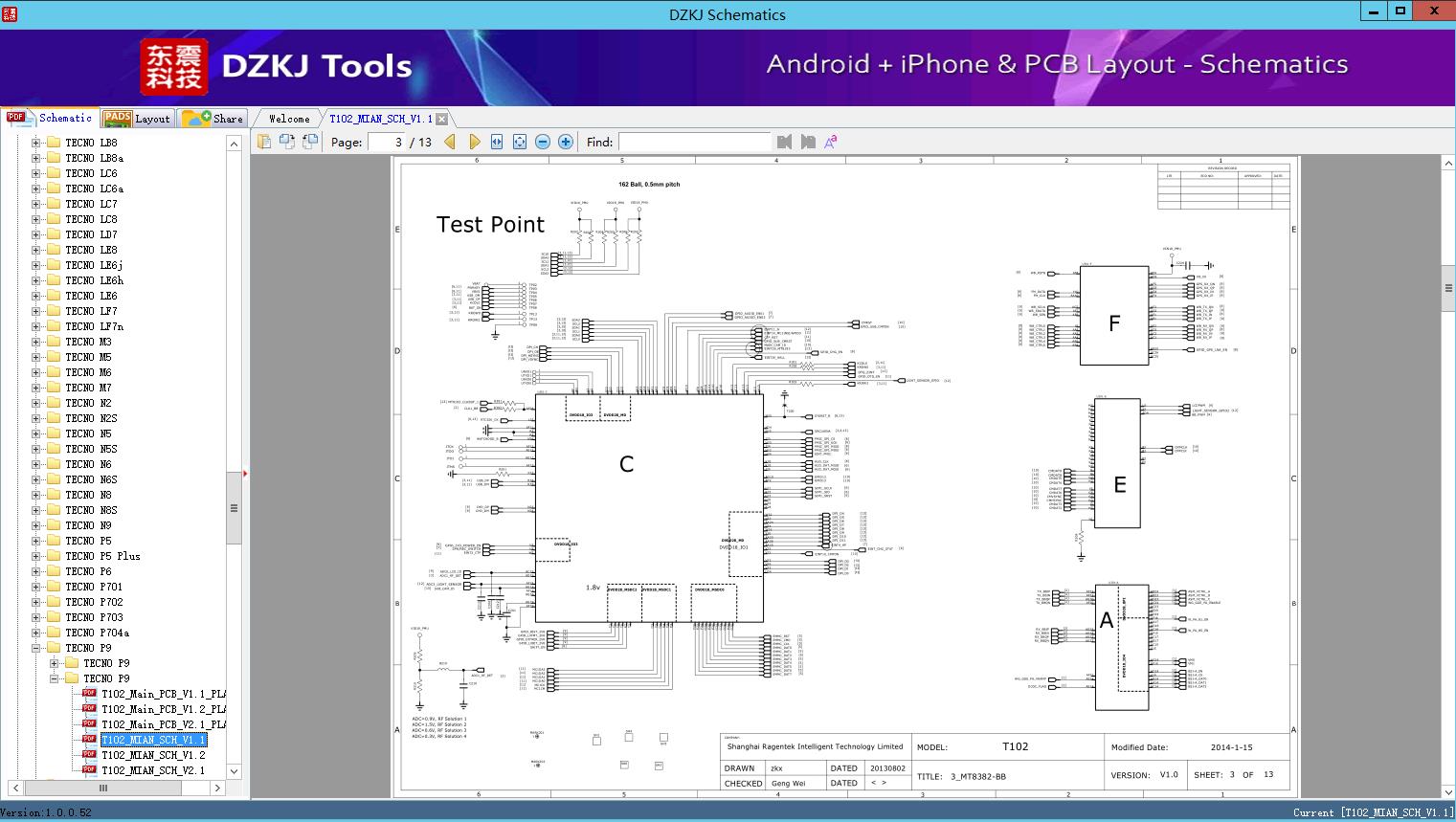Viewport: 1456px width, 822px height.
Task: Click the copy page toolbar icon
Action: (x=264, y=142)
